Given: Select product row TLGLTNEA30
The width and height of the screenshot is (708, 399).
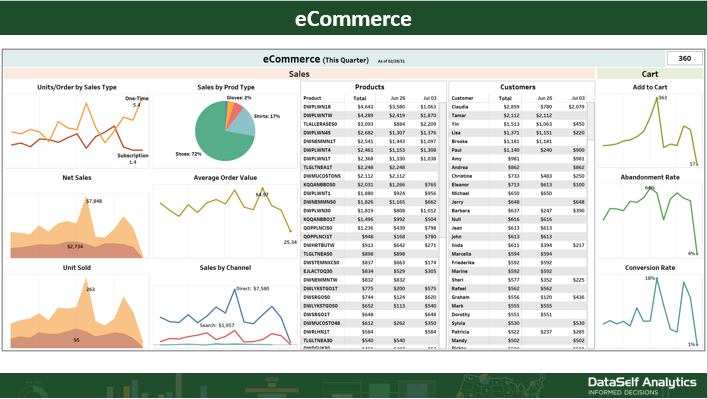Looking at the screenshot, I should (x=370, y=340).
